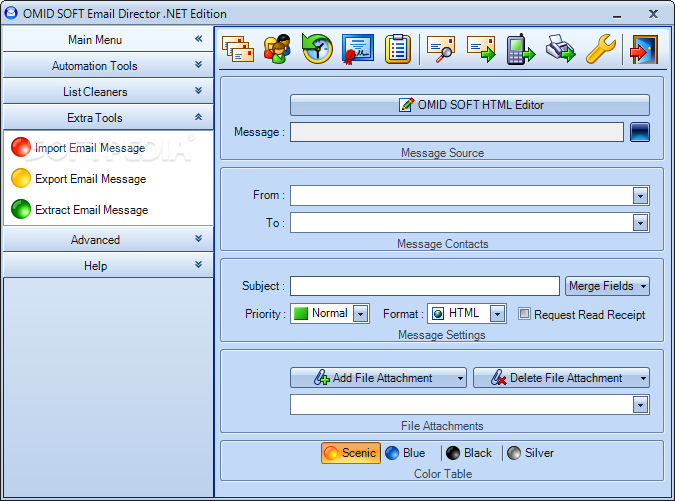The height and width of the screenshot is (501, 675).
Task: Select the Blue color theme
Action: pos(405,453)
